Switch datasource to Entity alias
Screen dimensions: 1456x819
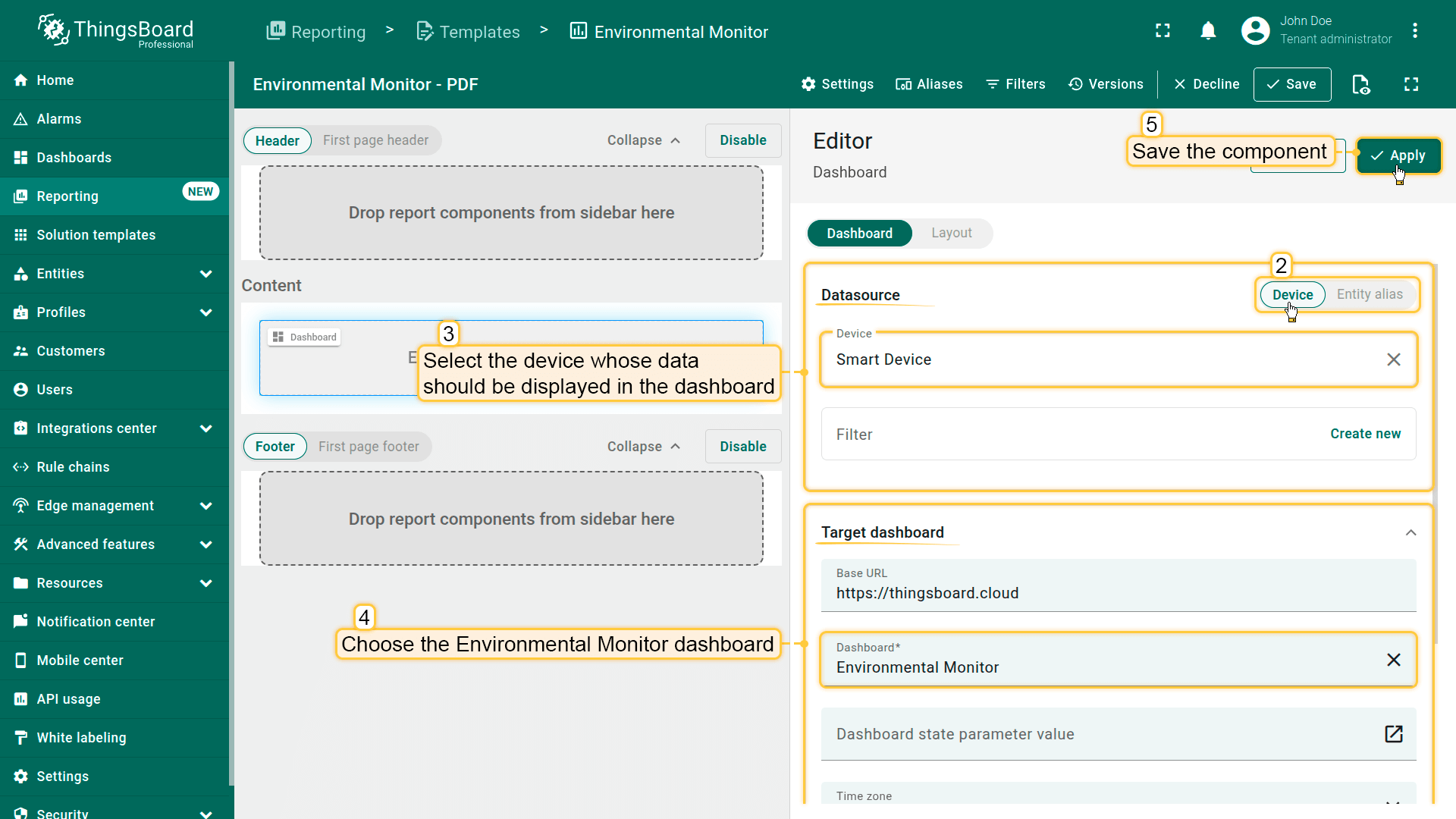pos(1369,294)
